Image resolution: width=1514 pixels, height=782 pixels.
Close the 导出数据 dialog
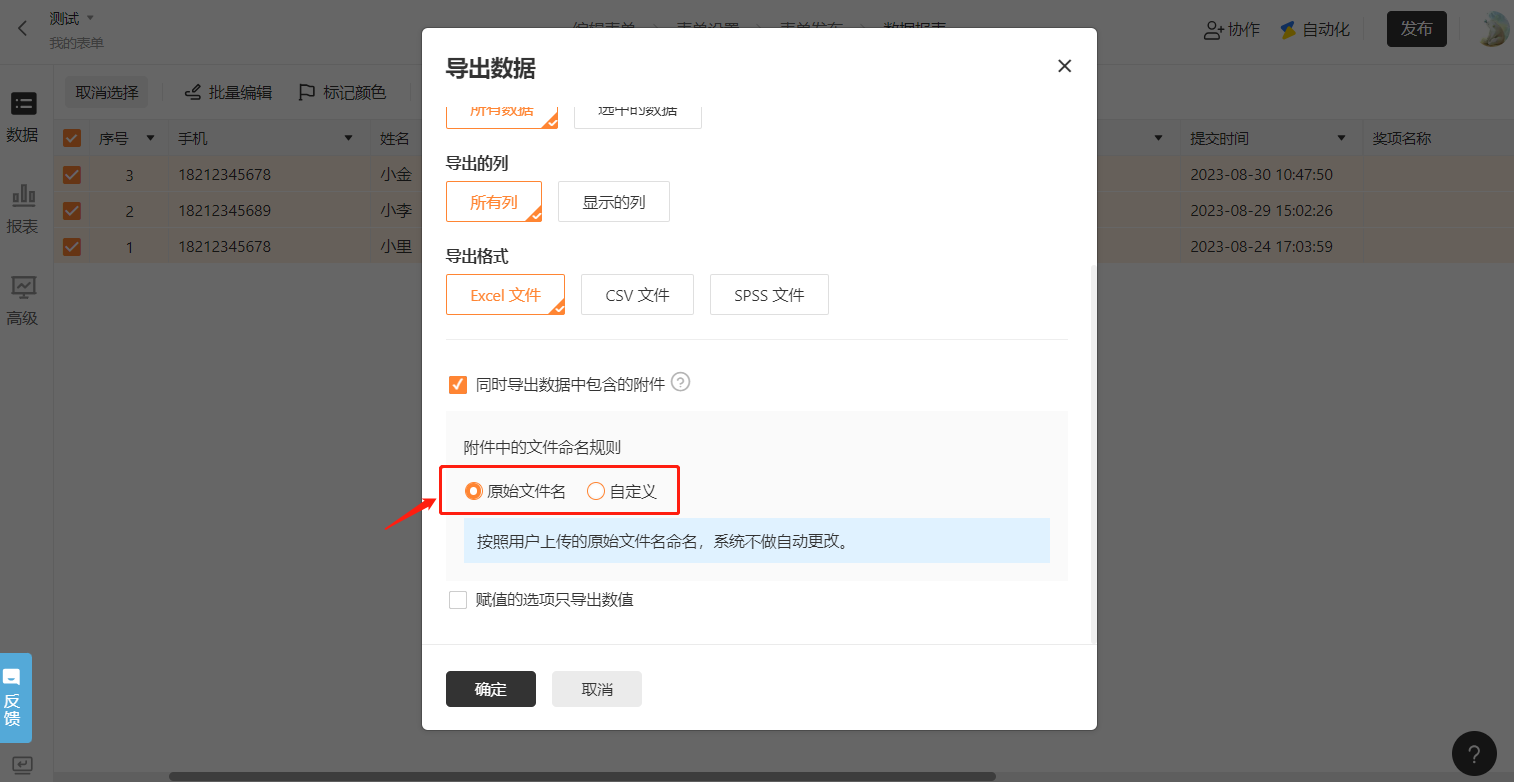pyautogui.click(x=1064, y=66)
